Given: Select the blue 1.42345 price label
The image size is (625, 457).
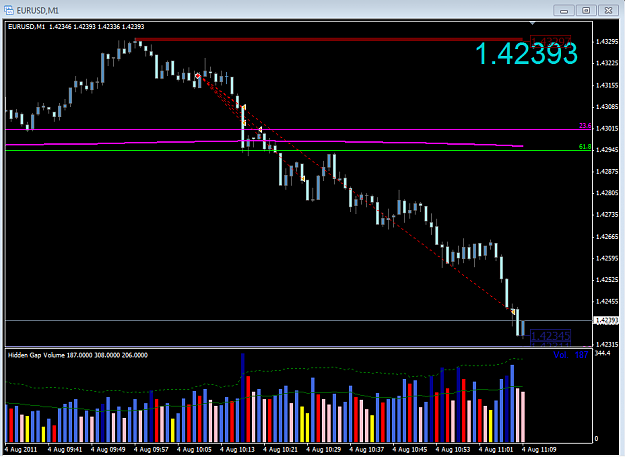Looking at the screenshot, I should click(550, 335).
